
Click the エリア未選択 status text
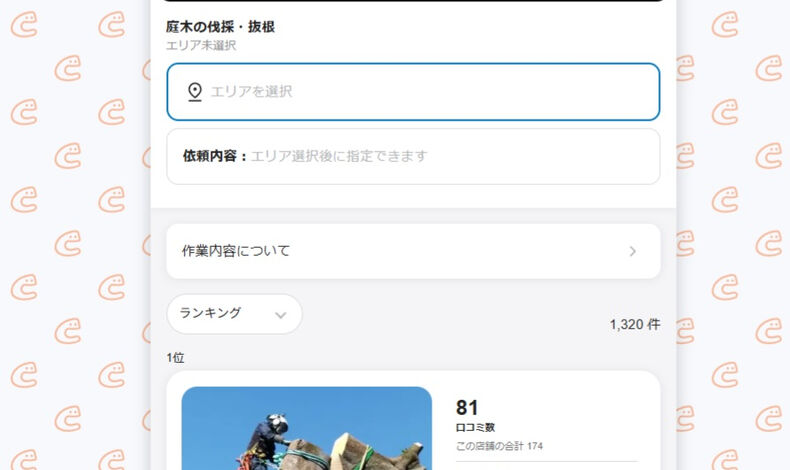coord(201,45)
